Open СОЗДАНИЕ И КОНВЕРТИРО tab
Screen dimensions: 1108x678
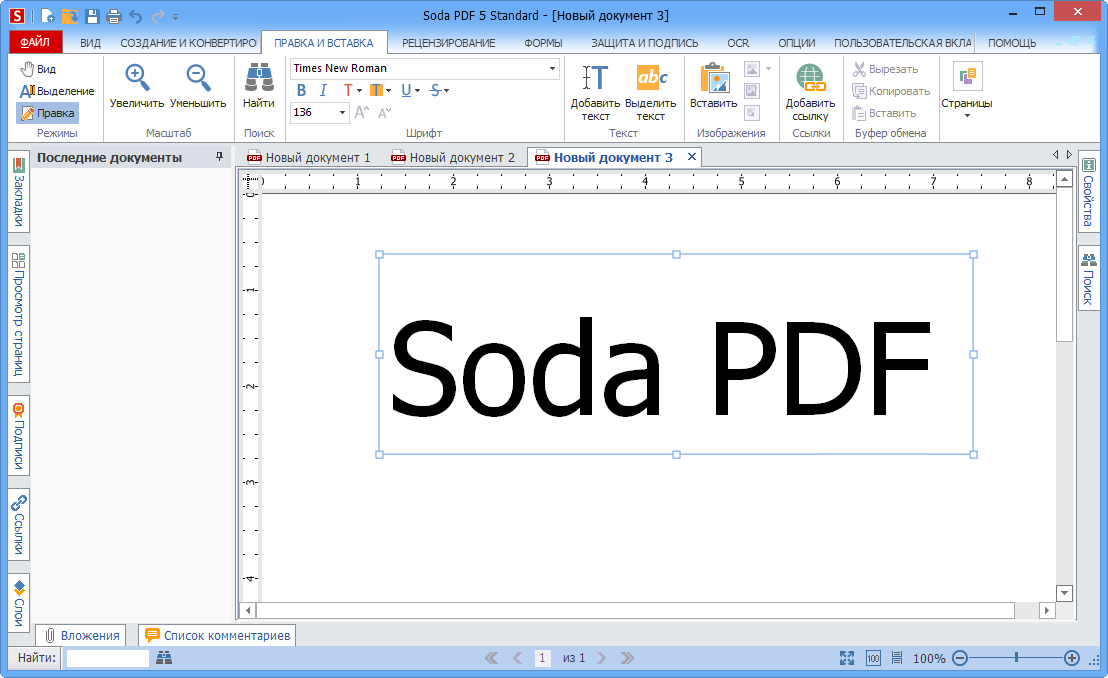[x=188, y=42]
